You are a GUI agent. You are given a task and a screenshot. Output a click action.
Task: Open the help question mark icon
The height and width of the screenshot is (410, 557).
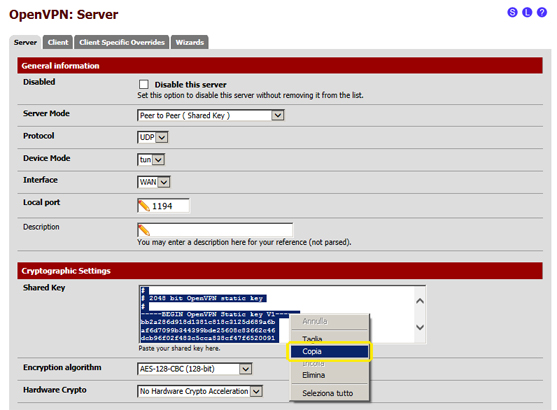coord(542,12)
